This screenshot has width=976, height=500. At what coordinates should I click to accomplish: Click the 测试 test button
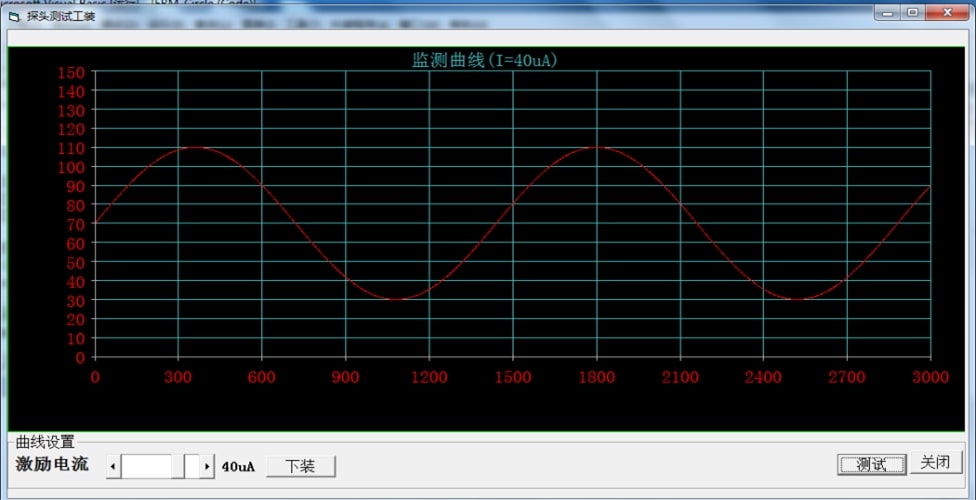point(871,465)
